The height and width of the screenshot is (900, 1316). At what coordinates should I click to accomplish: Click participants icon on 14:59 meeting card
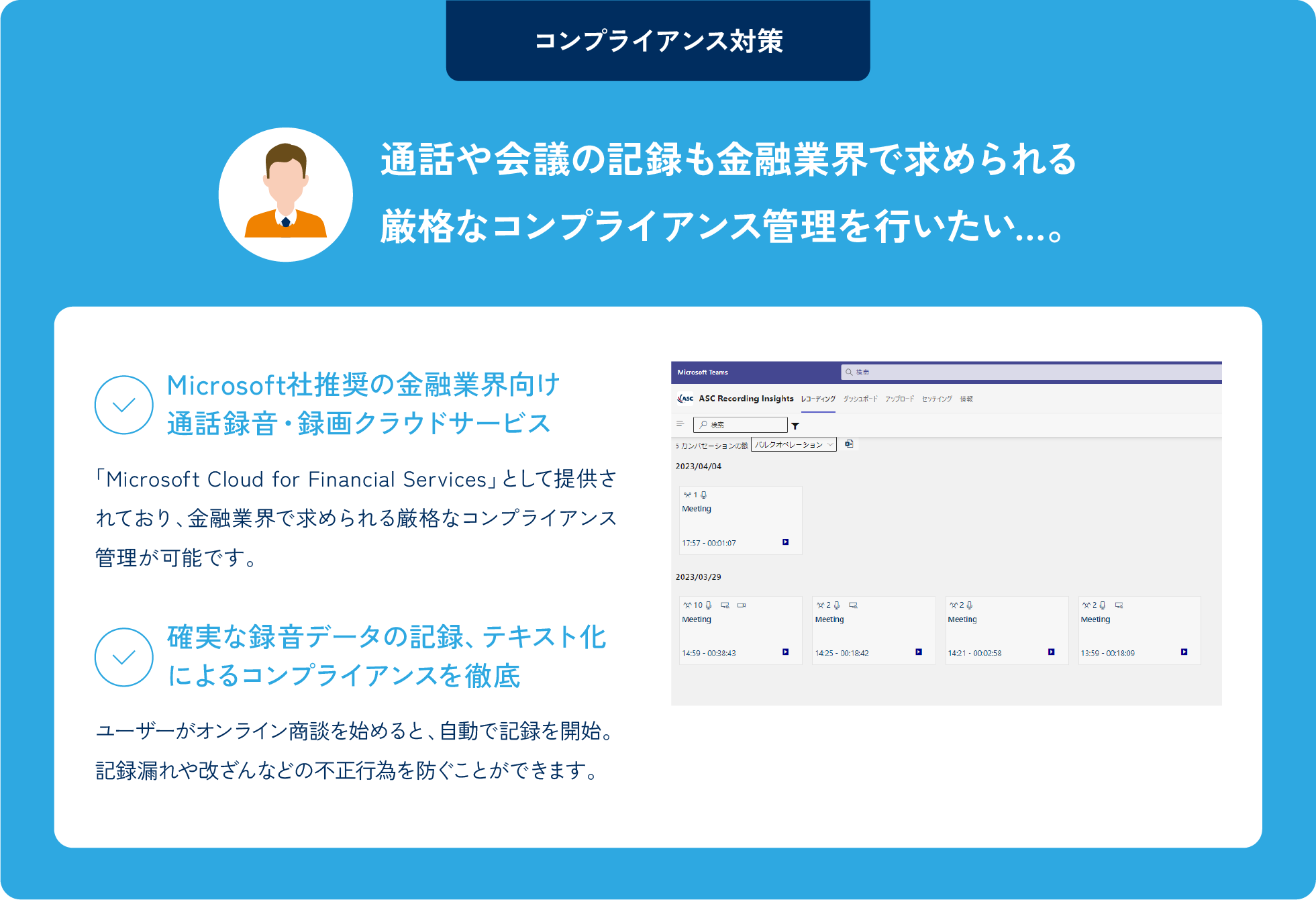[x=687, y=605]
